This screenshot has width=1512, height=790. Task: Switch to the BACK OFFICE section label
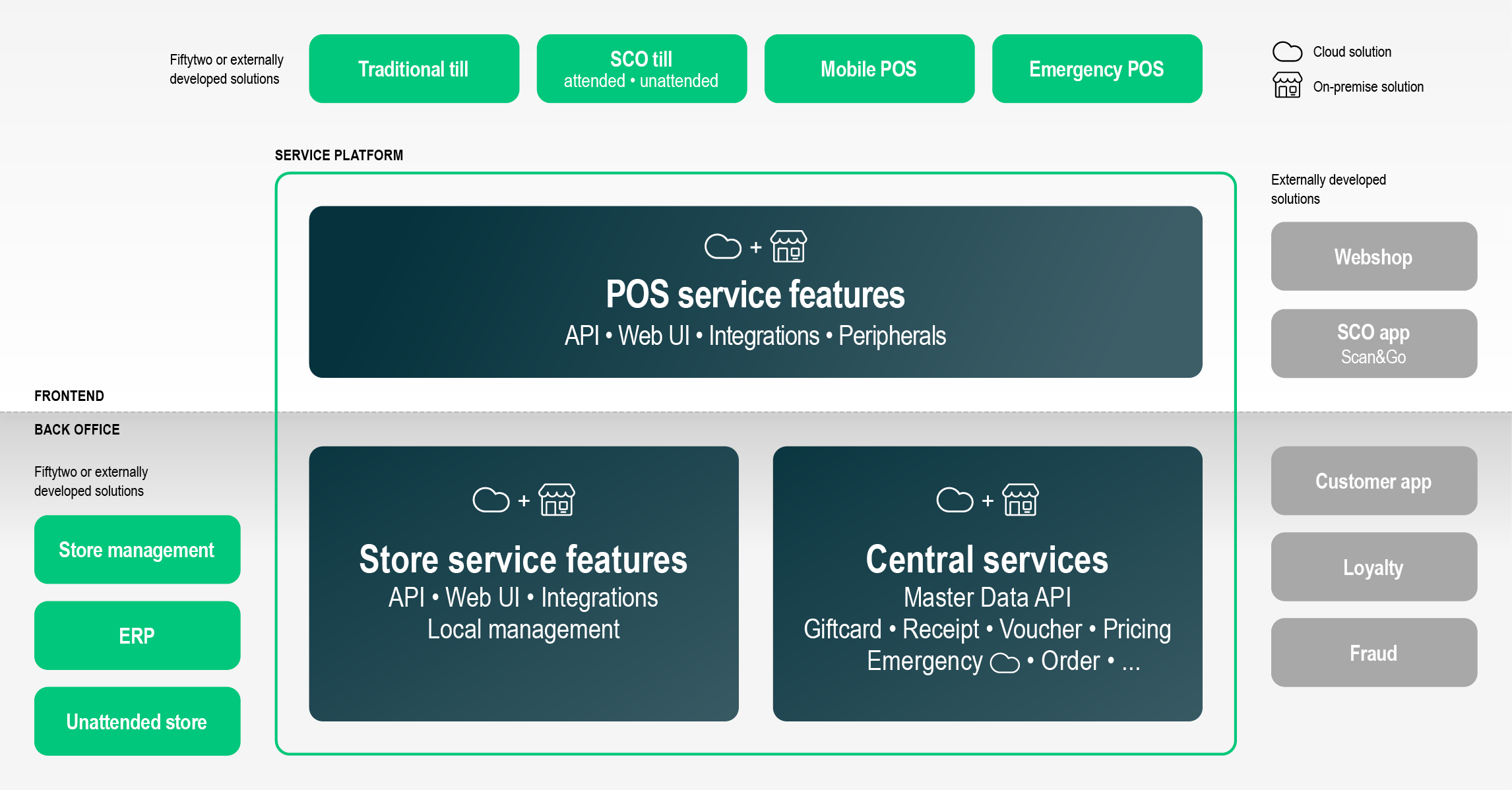pos(76,429)
